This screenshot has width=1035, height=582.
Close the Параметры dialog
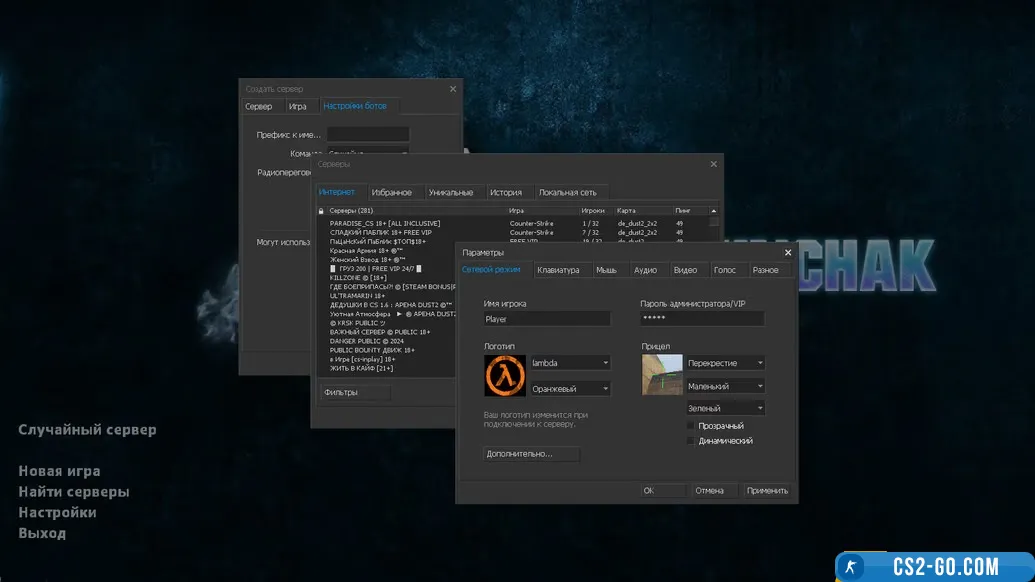(787, 253)
